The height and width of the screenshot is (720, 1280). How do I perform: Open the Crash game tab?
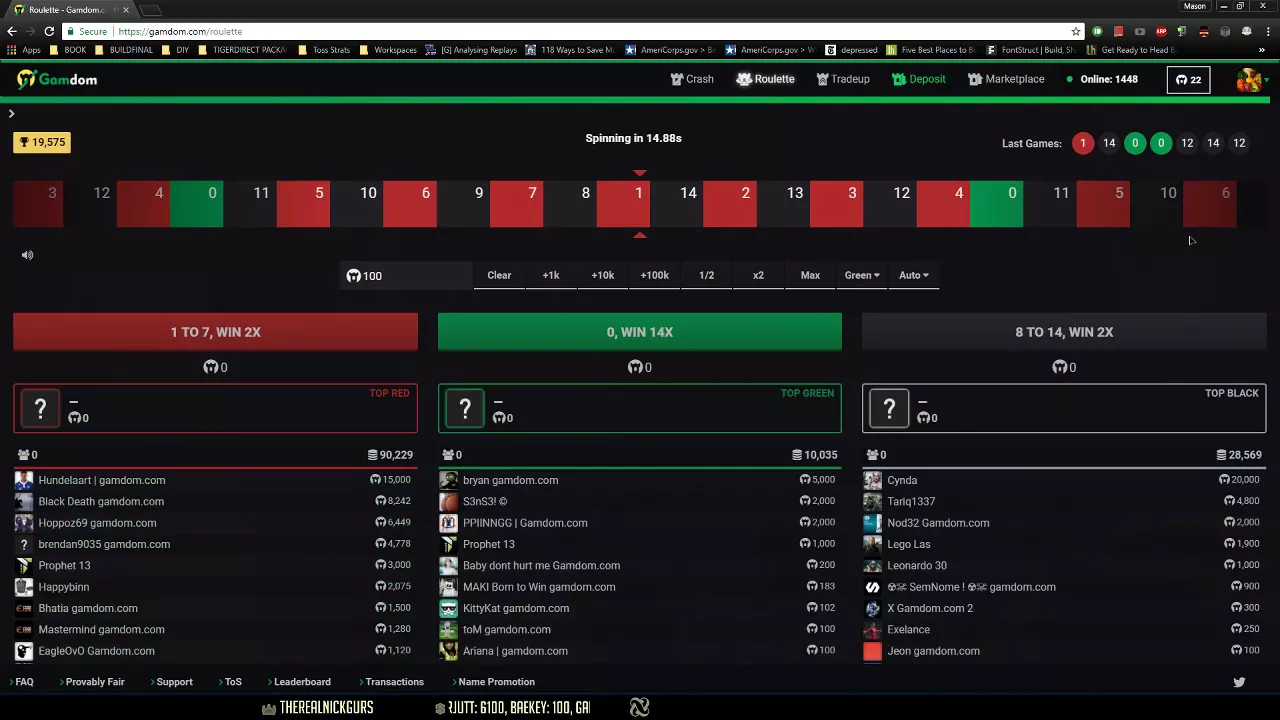click(x=692, y=79)
